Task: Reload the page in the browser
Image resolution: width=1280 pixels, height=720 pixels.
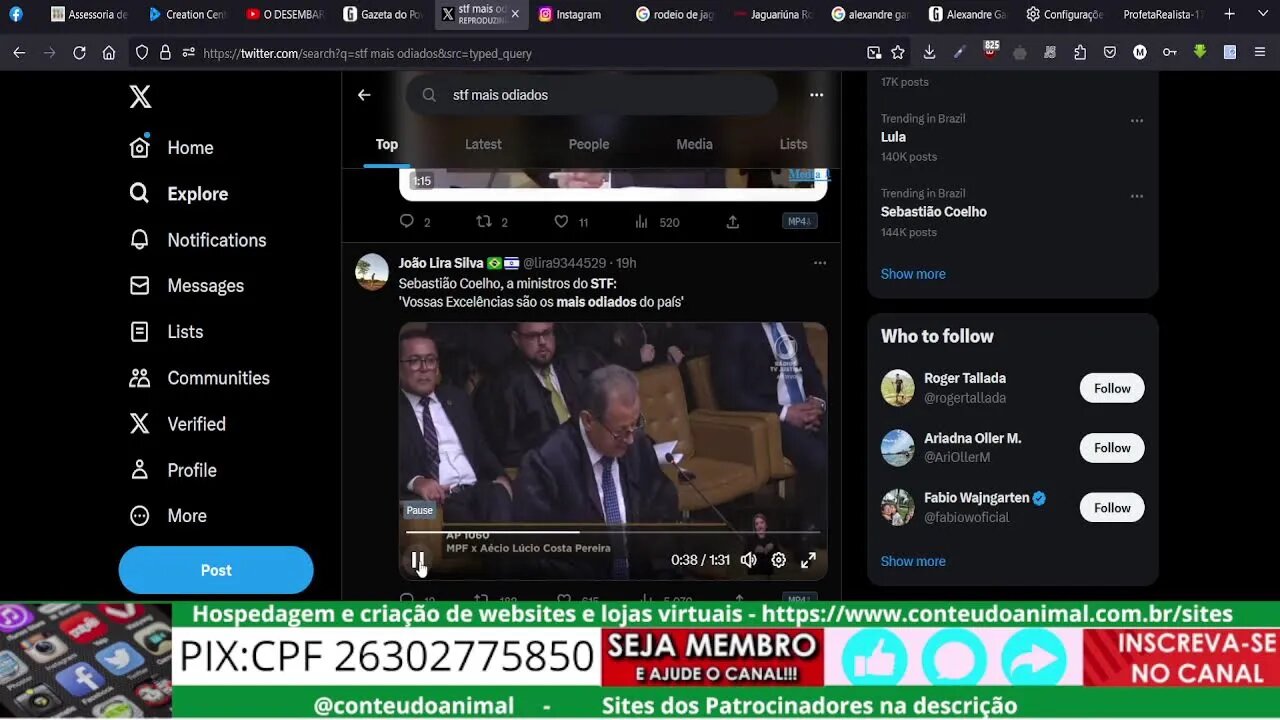Action: tap(79, 53)
